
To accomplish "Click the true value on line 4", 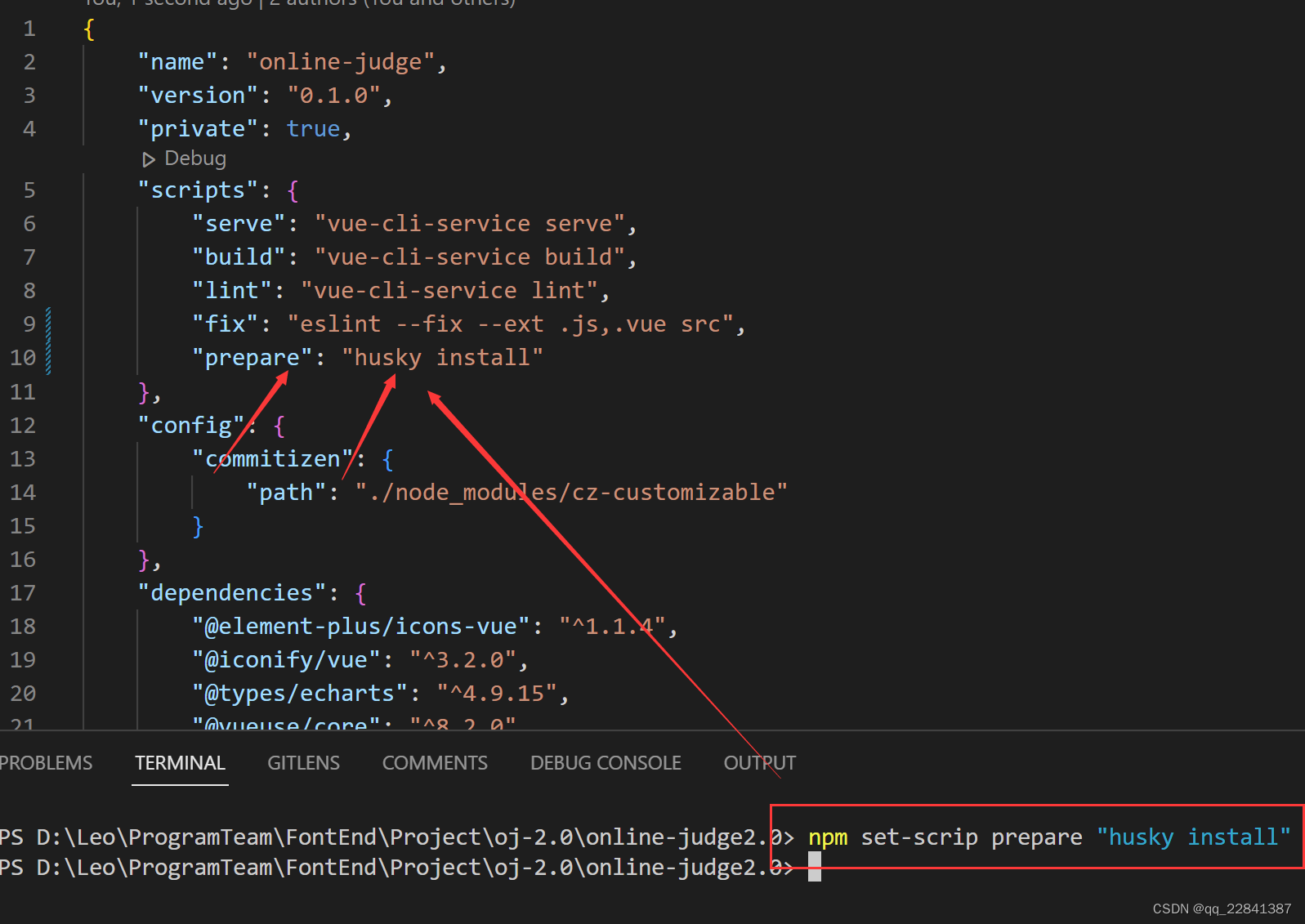I will [313, 129].
